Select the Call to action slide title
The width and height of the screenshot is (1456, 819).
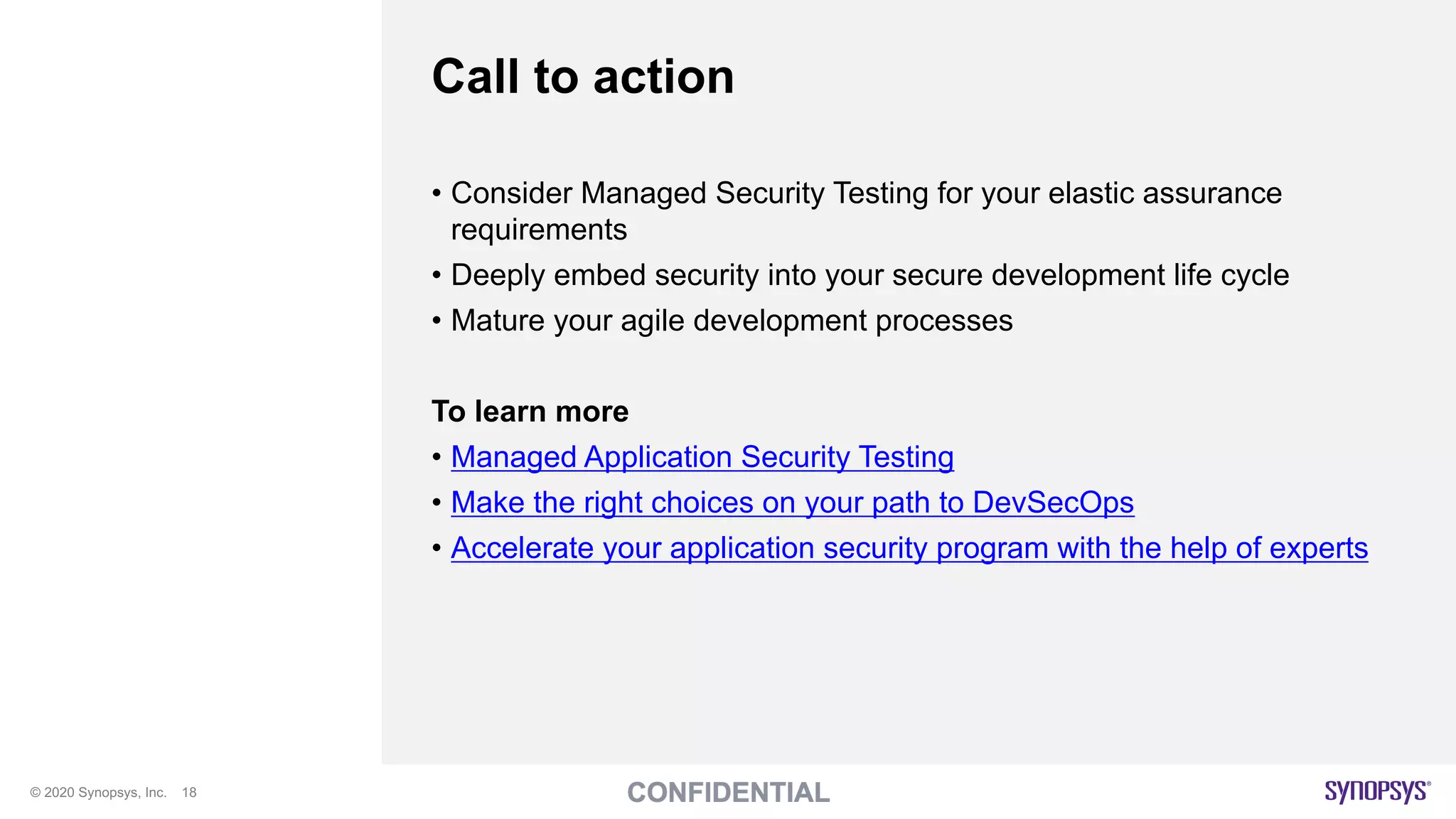582,76
